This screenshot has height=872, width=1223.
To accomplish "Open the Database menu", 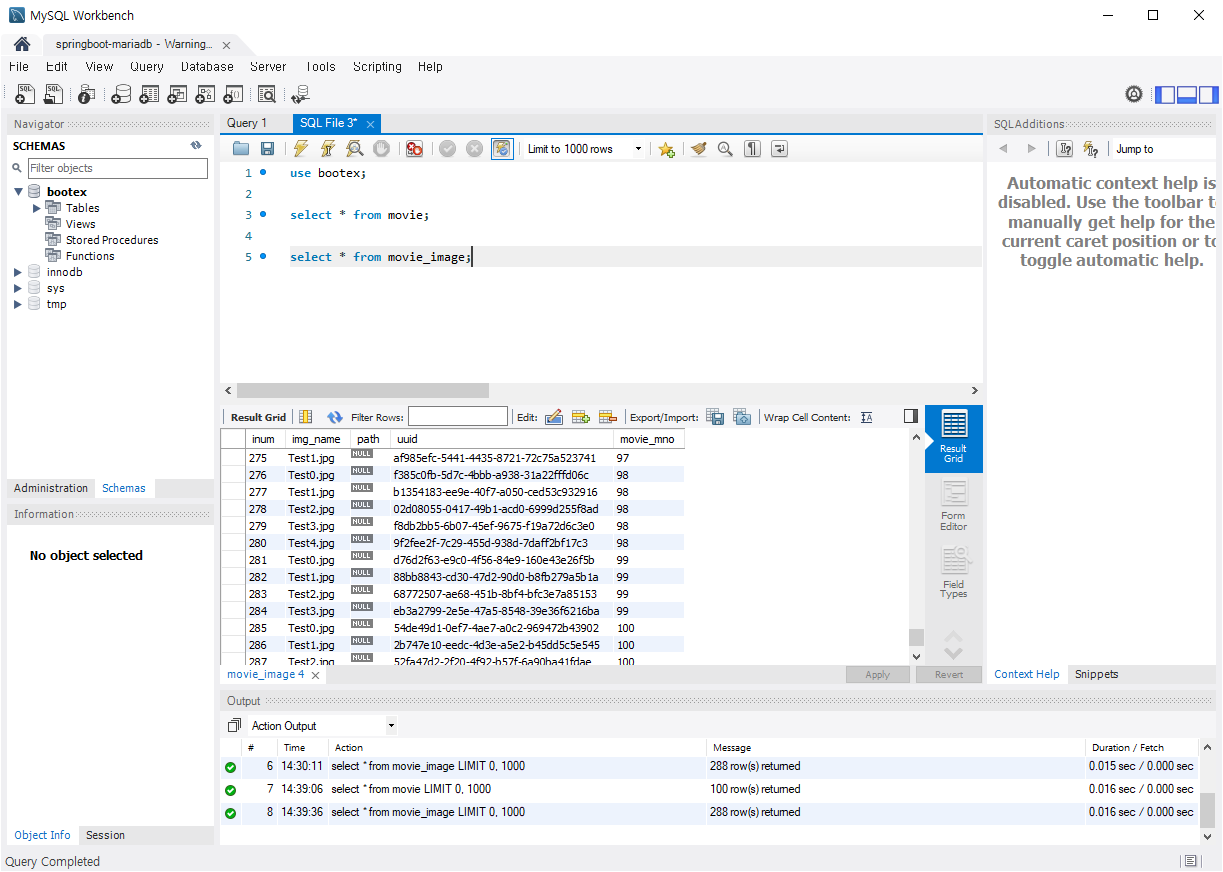I will [207, 67].
